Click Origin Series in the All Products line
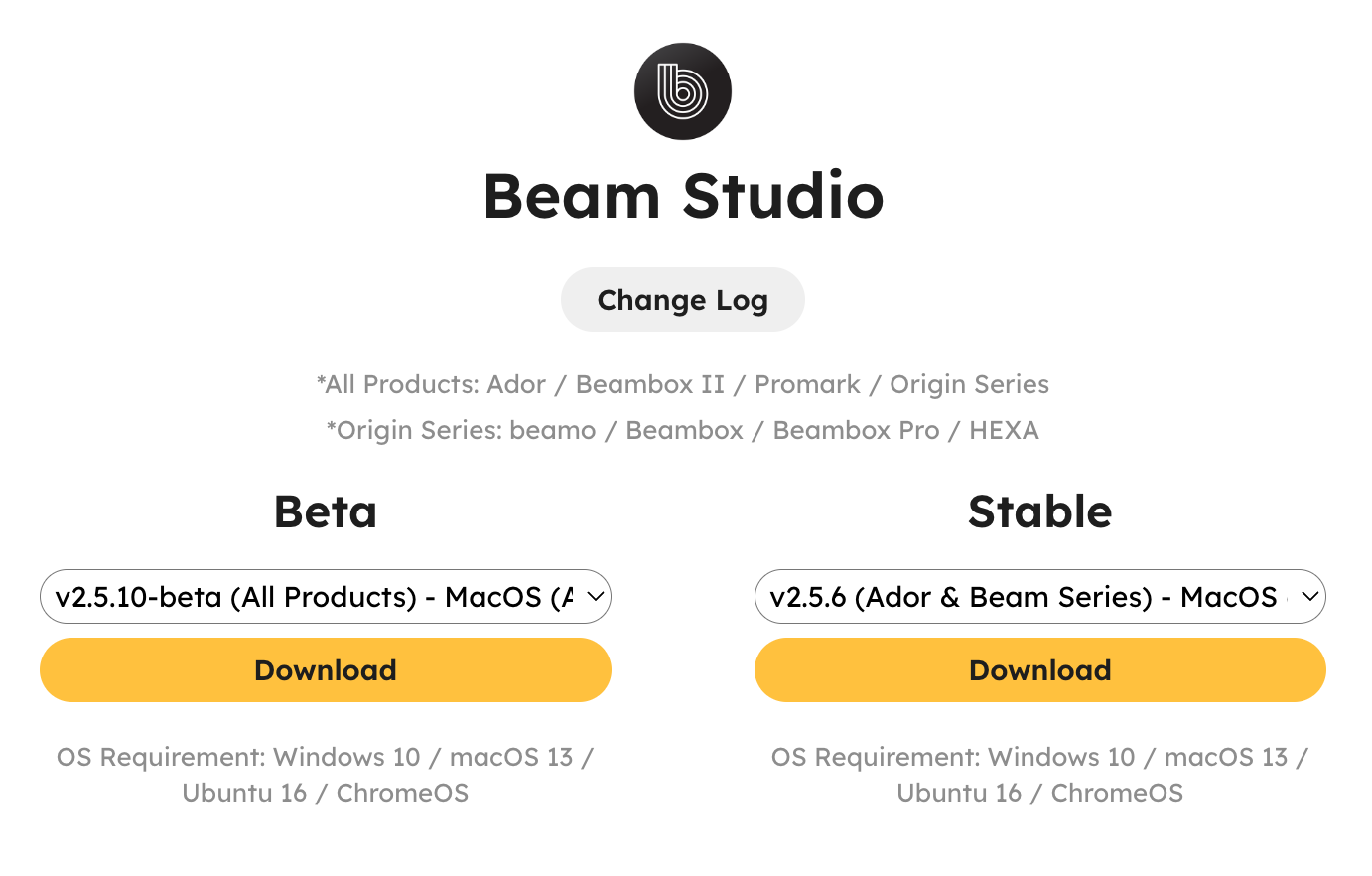1372x876 pixels. coord(969,385)
